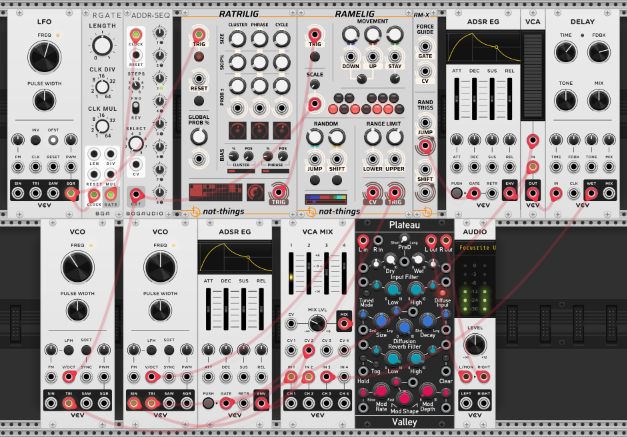Click the FREQ knob on the left VCO

point(78,267)
